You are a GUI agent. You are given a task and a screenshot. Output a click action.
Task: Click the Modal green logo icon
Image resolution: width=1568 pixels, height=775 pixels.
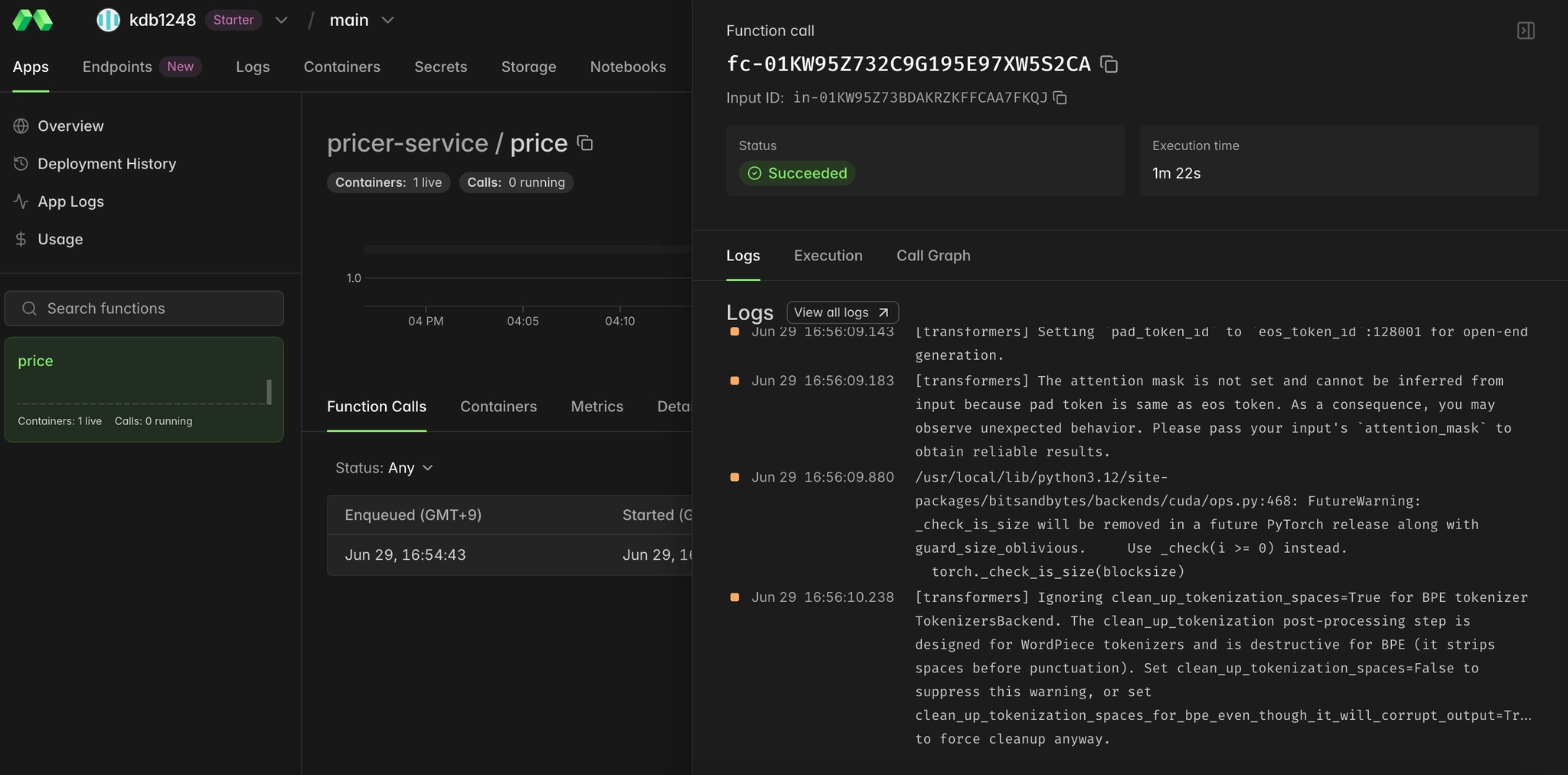[x=33, y=20]
